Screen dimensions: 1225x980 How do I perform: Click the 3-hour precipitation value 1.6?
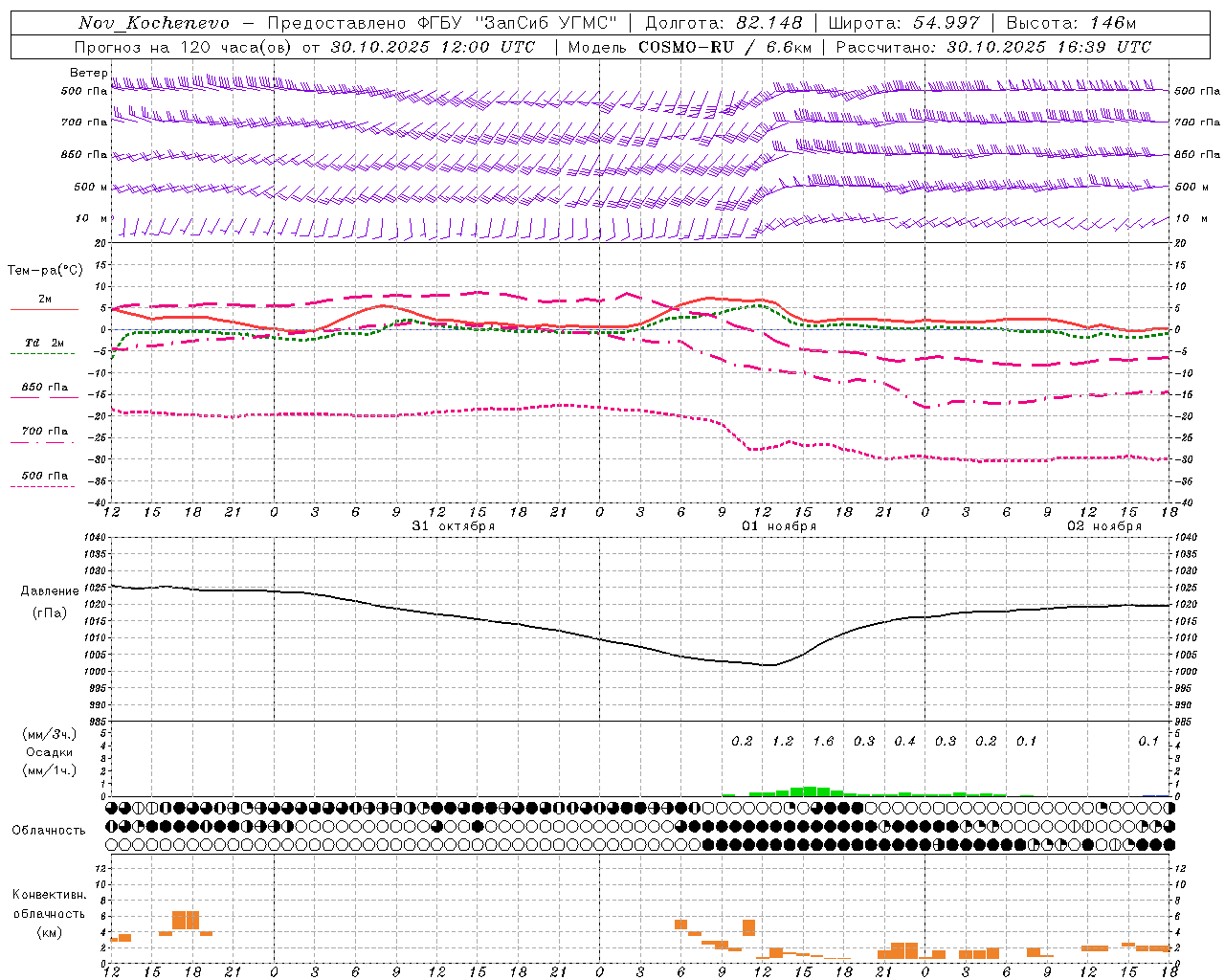[x=823, y=742]
